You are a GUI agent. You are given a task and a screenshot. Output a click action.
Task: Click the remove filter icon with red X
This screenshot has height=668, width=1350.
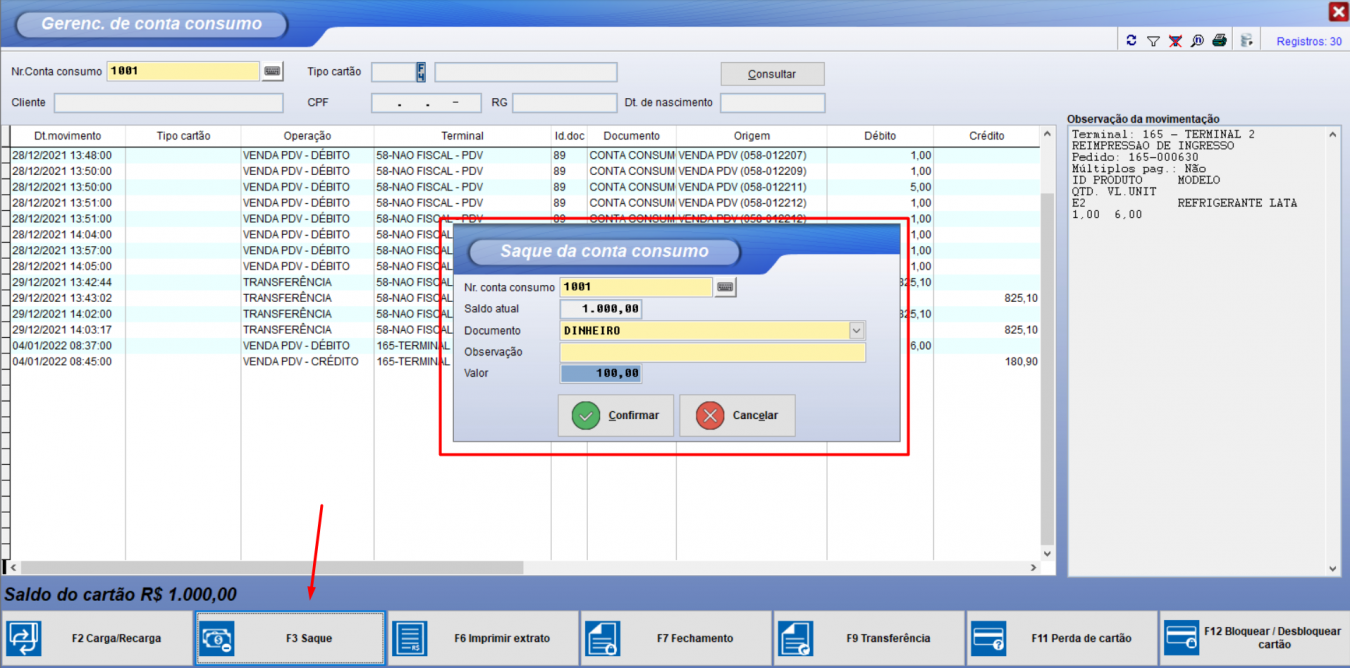pos(1175,41)
